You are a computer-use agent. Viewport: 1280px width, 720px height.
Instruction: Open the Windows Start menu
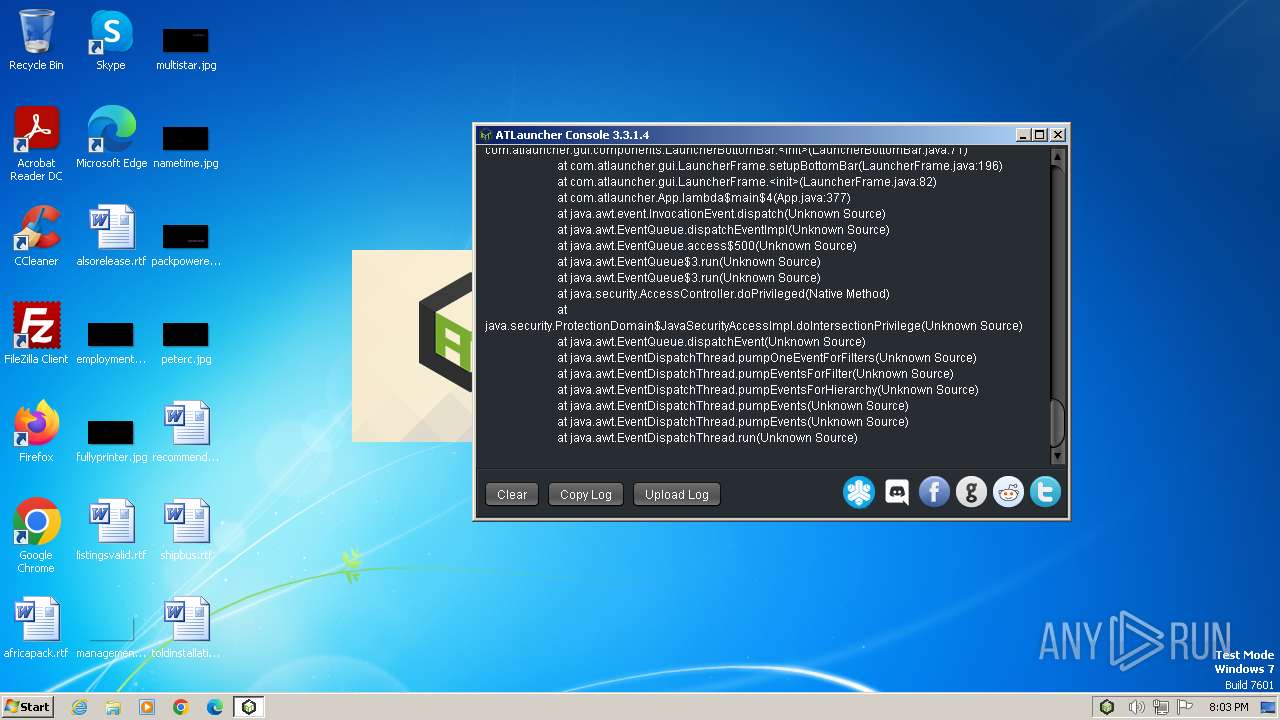point(28,707)
